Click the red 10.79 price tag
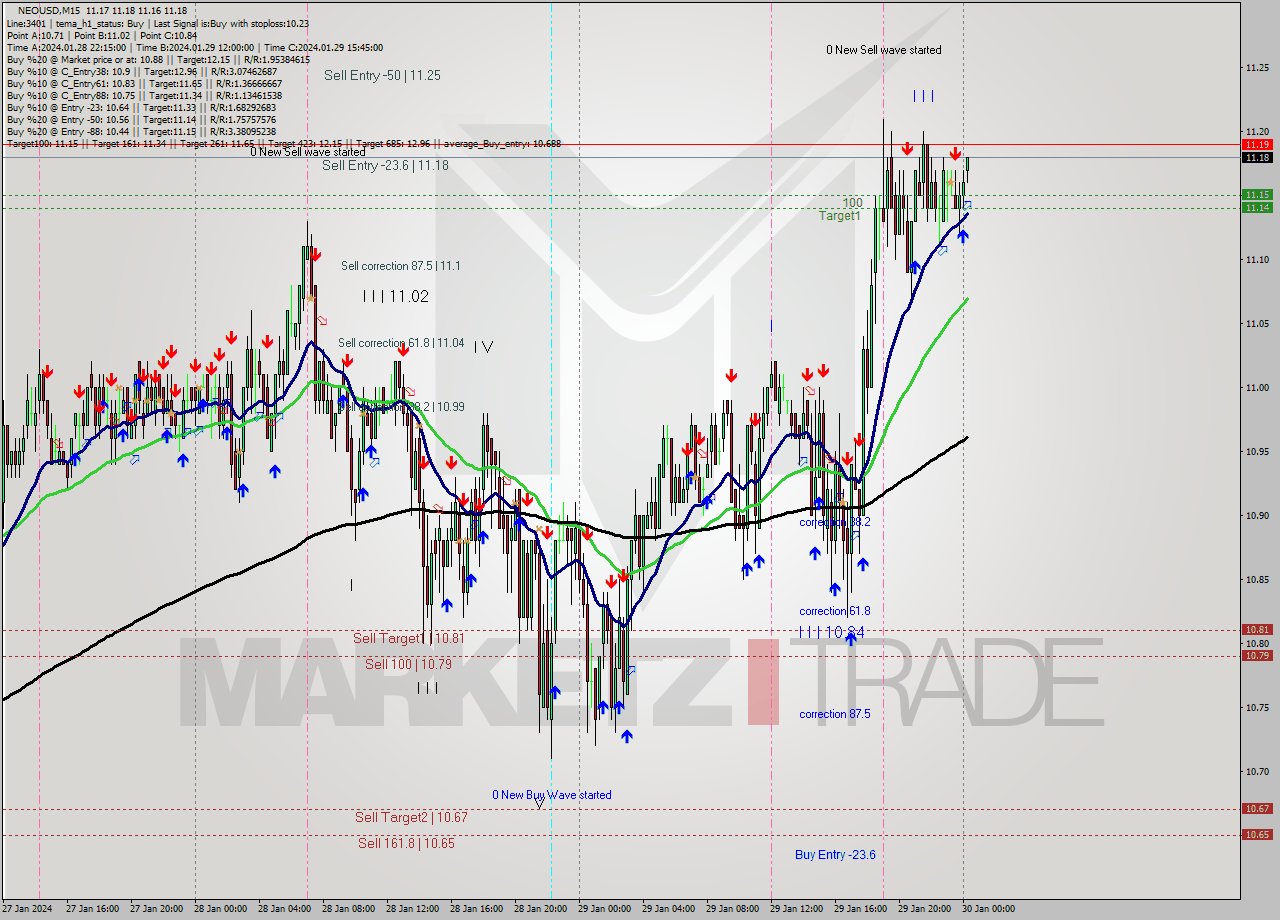This screenshot has height=920, width=1280. point(1257,655)
